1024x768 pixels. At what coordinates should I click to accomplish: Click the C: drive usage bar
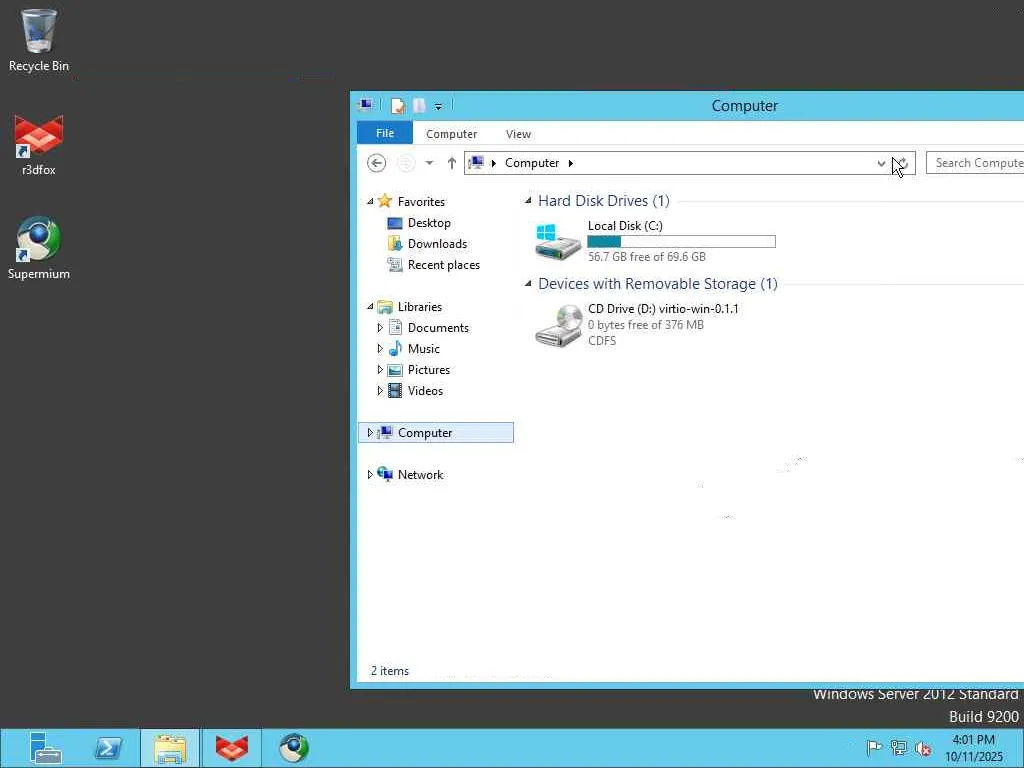[681, 242]
